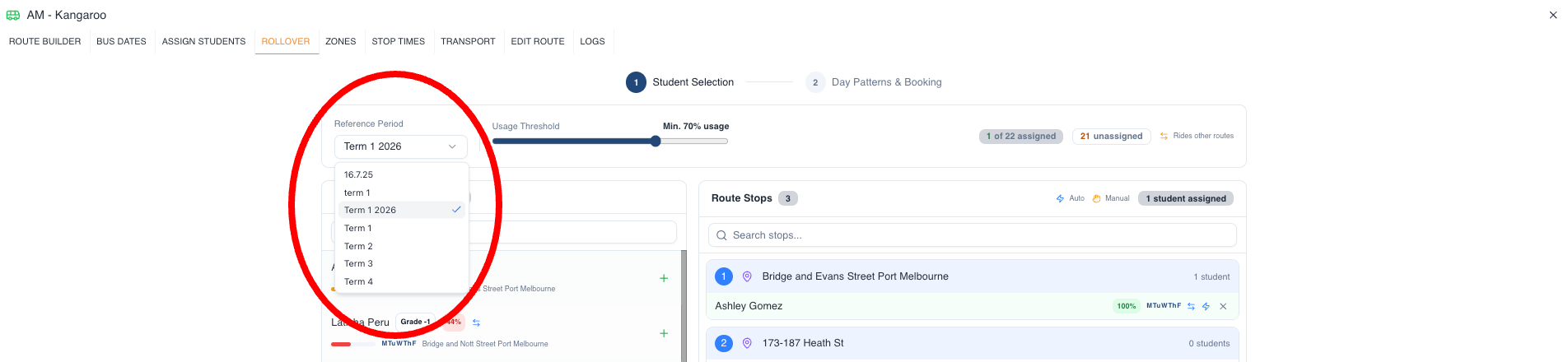1568x362 pixels.
Task: Click '1 student assigned' badge
Action: (x=1186, y=198)
